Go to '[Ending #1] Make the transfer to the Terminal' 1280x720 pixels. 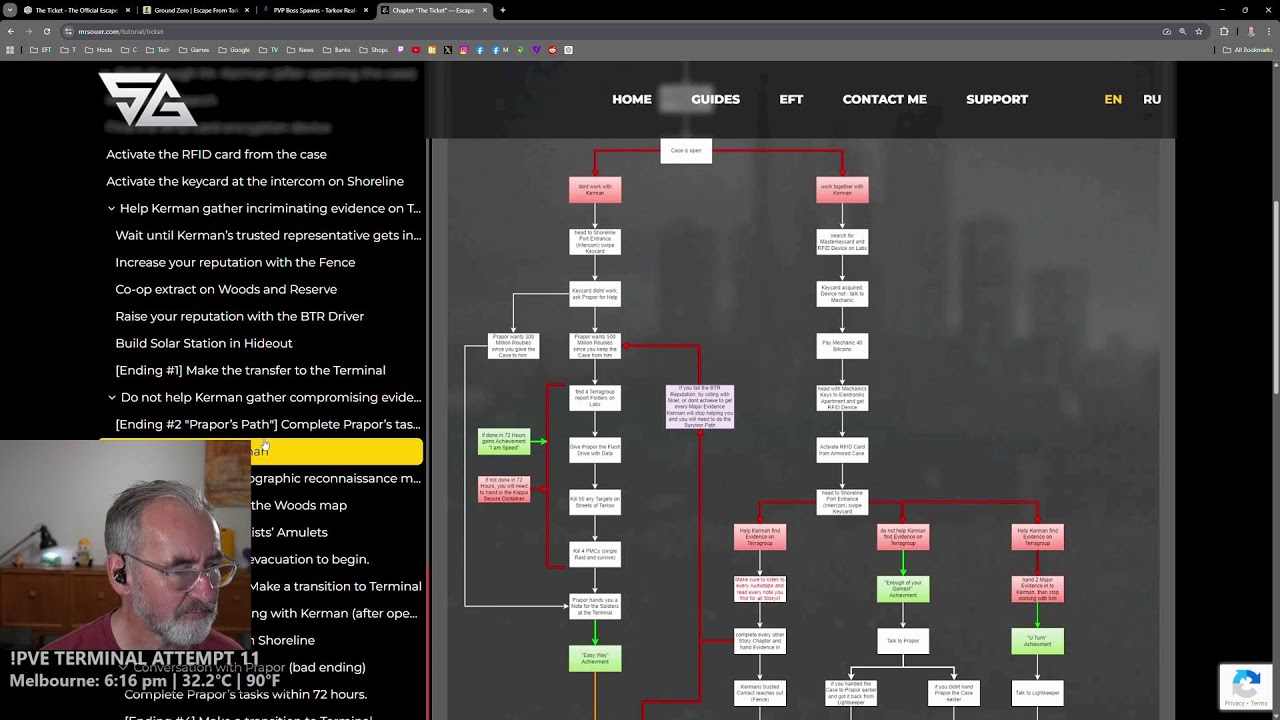[250, 370]
